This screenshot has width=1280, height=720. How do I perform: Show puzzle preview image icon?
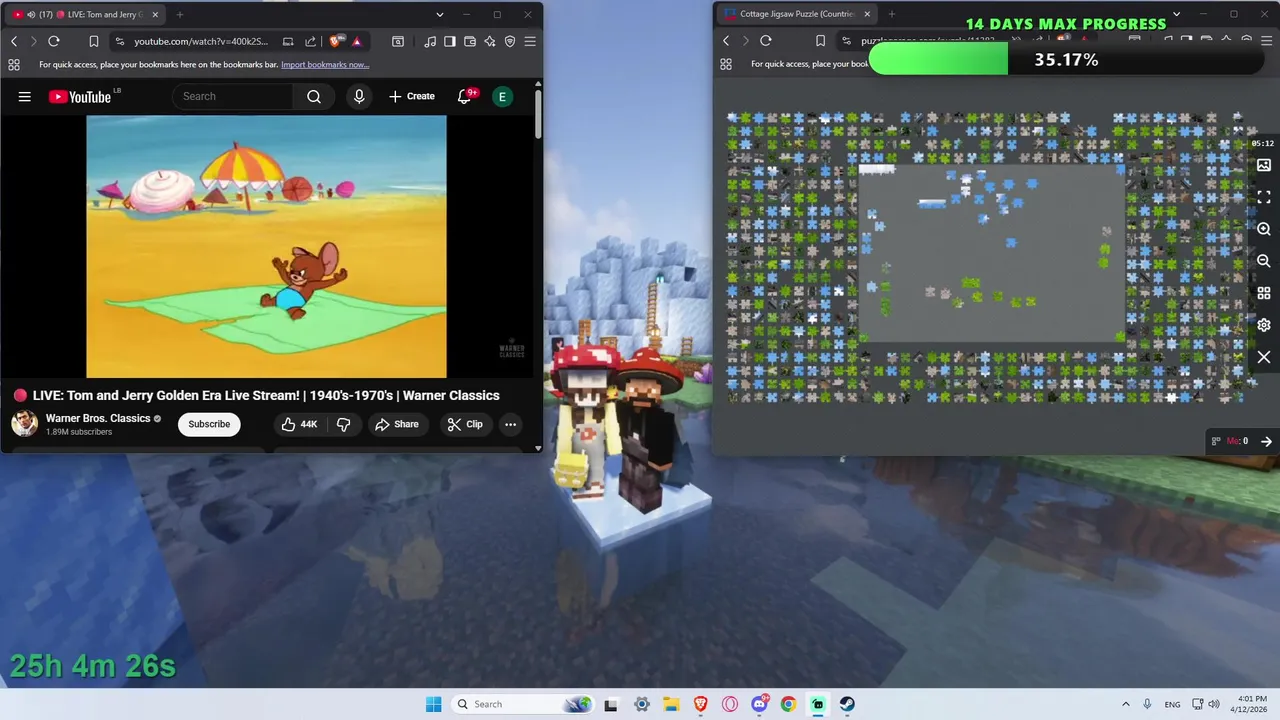tap(1264, 165)
